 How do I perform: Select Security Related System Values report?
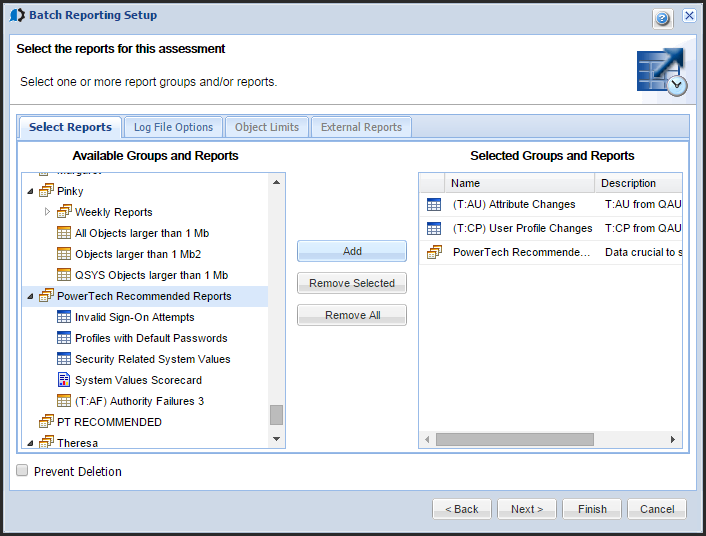(153, 359)
